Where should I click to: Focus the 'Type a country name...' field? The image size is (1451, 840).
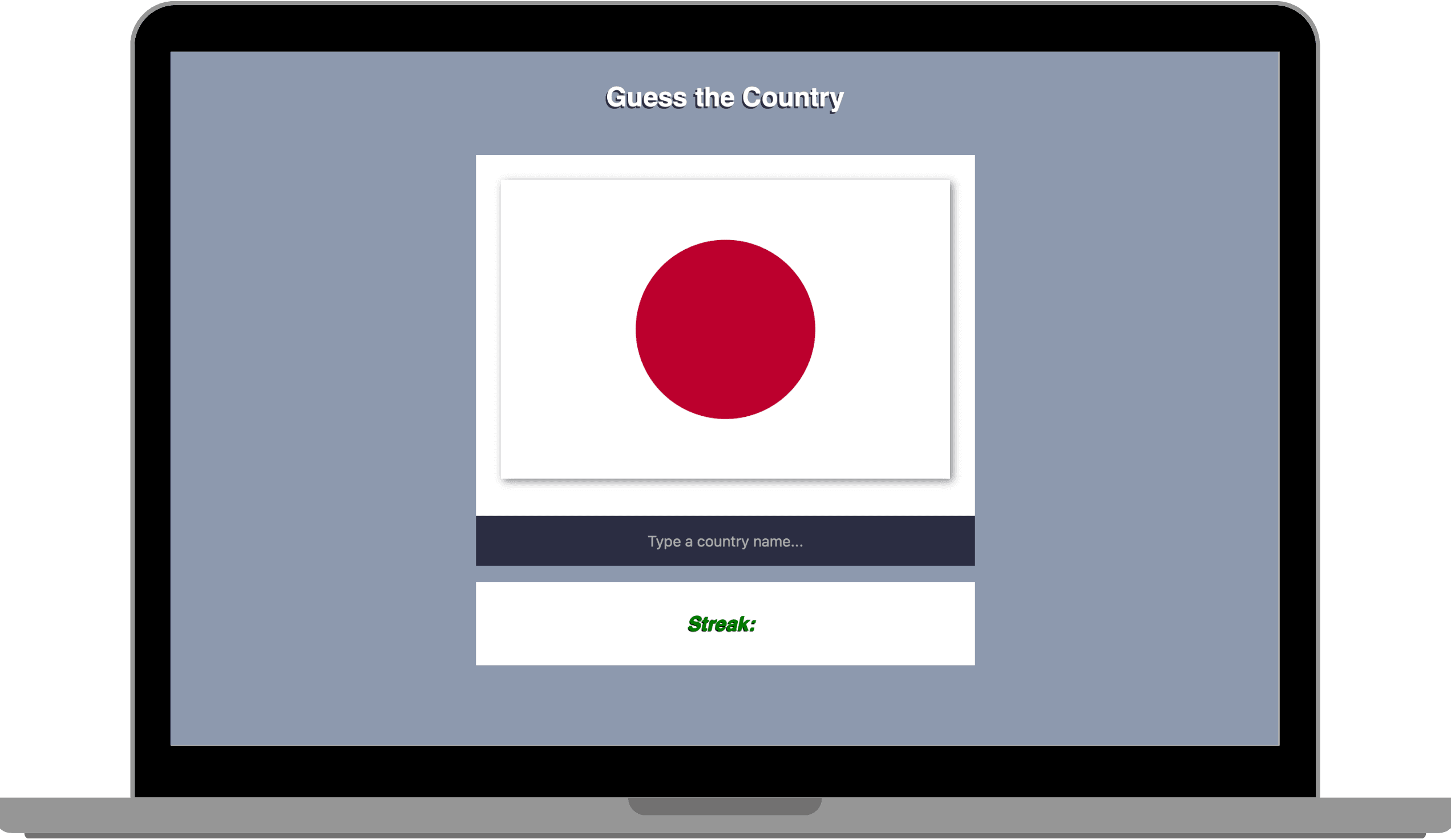726,541
